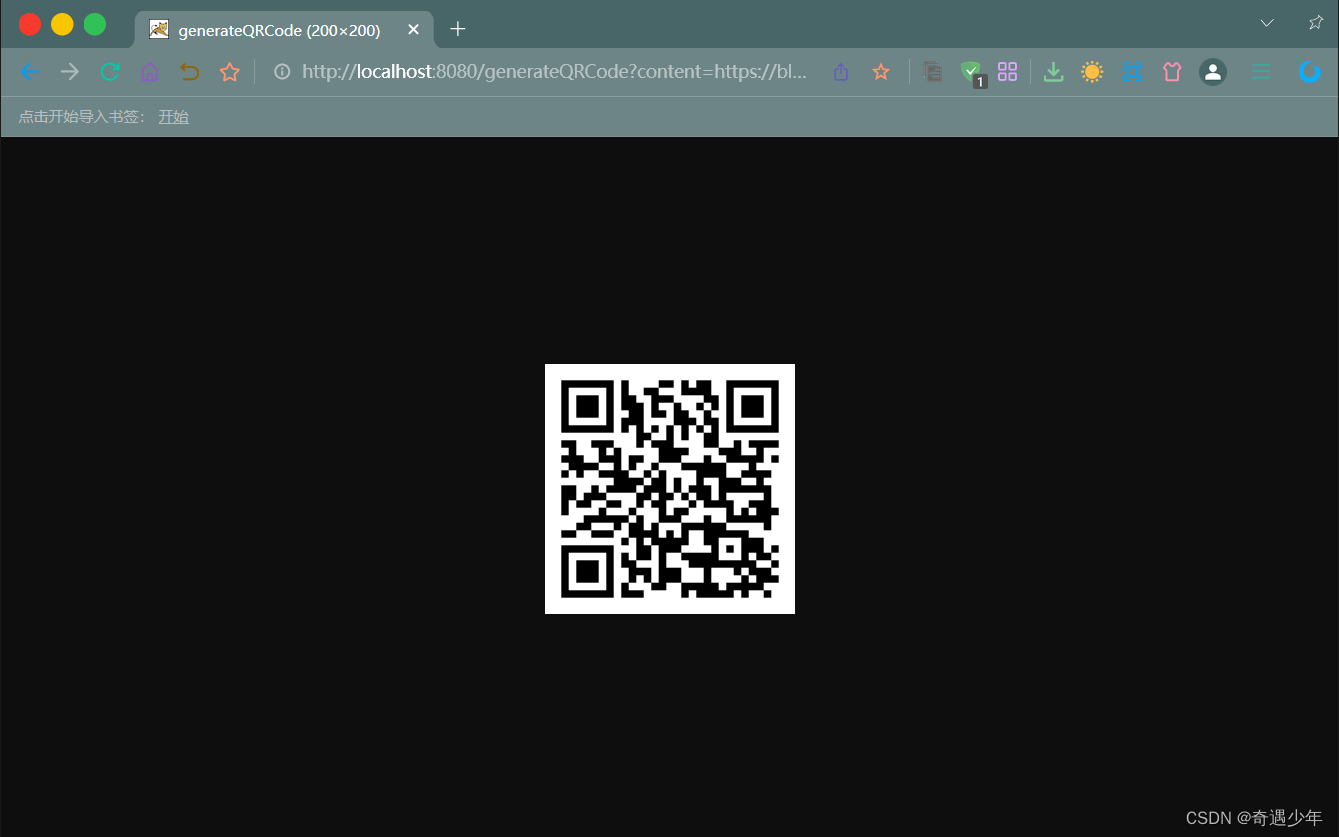Click the localhost:8080 address bar
This screenshot has width=1339, height=837.
click(x=555, y=72)
